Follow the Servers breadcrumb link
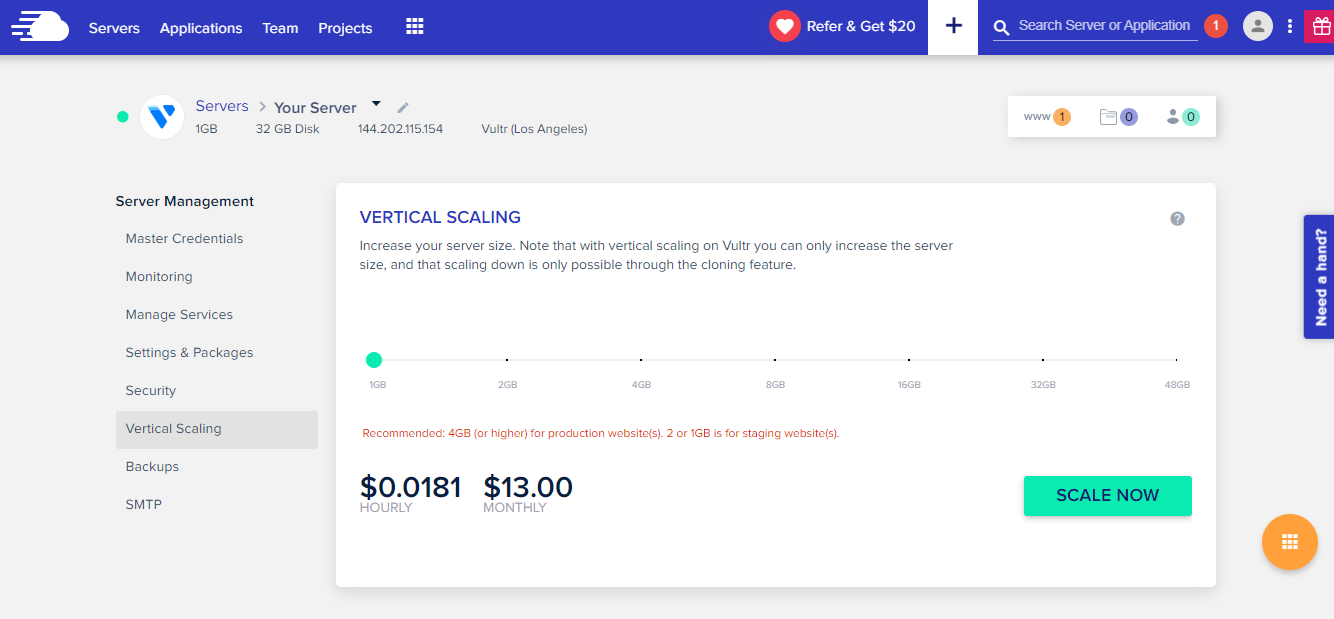 [222, 106]
